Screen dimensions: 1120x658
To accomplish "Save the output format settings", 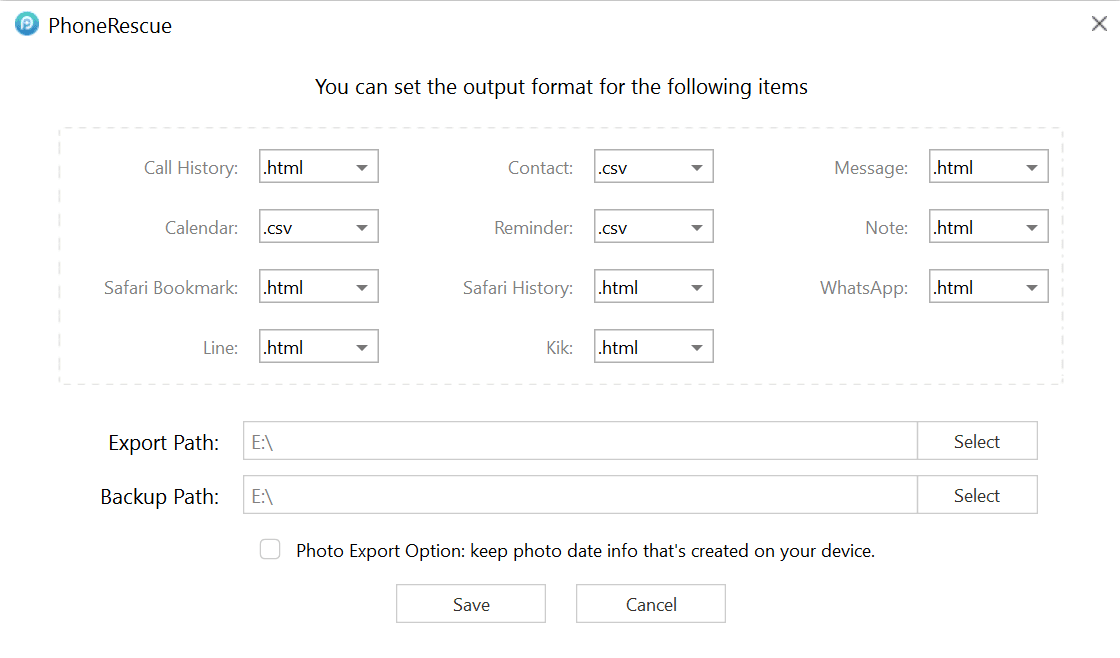I will point(471,604).
